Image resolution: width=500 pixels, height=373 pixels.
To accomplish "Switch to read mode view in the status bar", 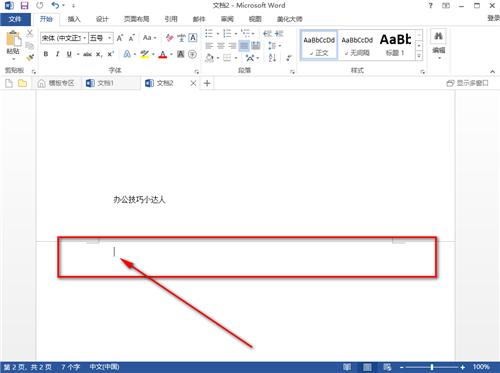I will (347, 367).
